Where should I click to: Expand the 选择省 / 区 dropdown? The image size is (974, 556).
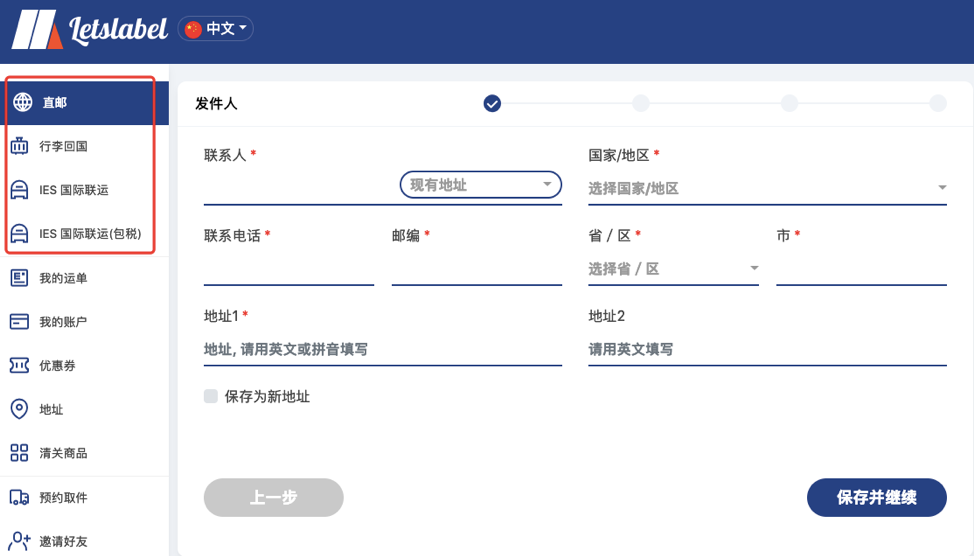pos(673,269)
